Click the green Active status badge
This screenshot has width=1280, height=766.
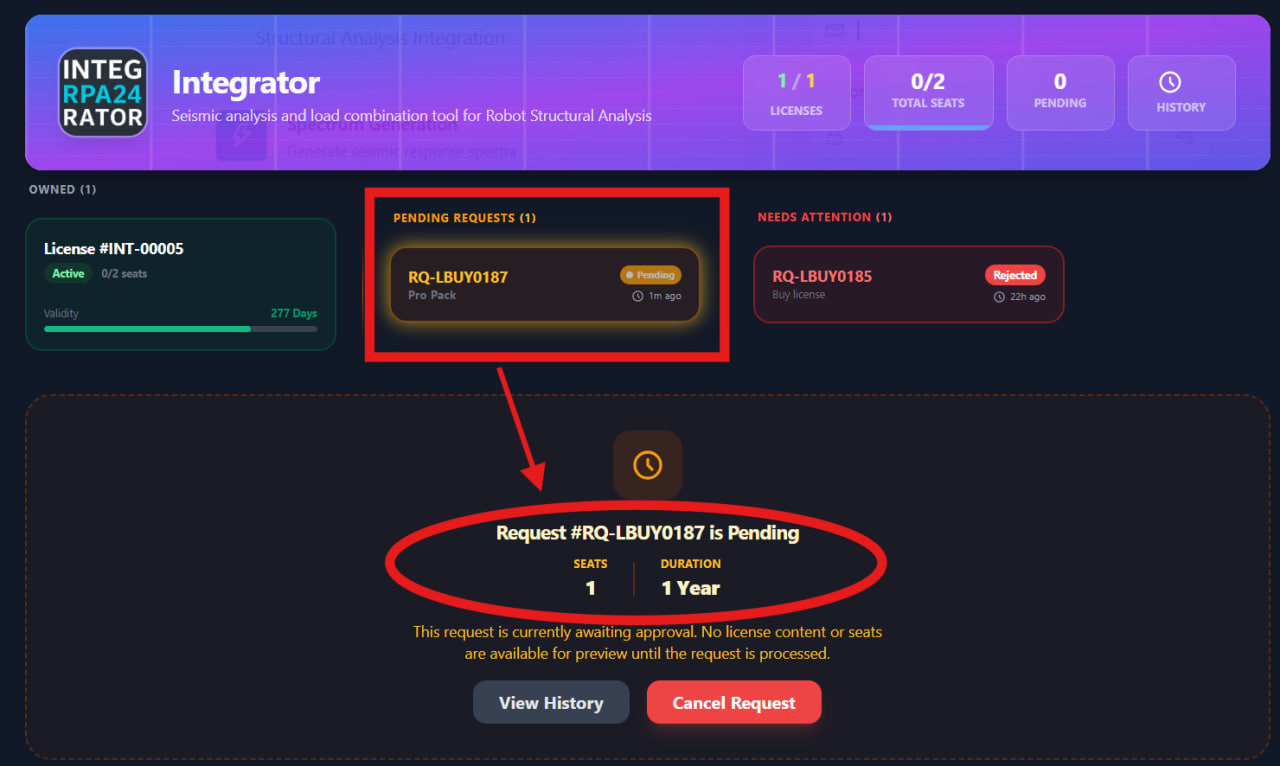pyautogui.click(x=68, y=273)
